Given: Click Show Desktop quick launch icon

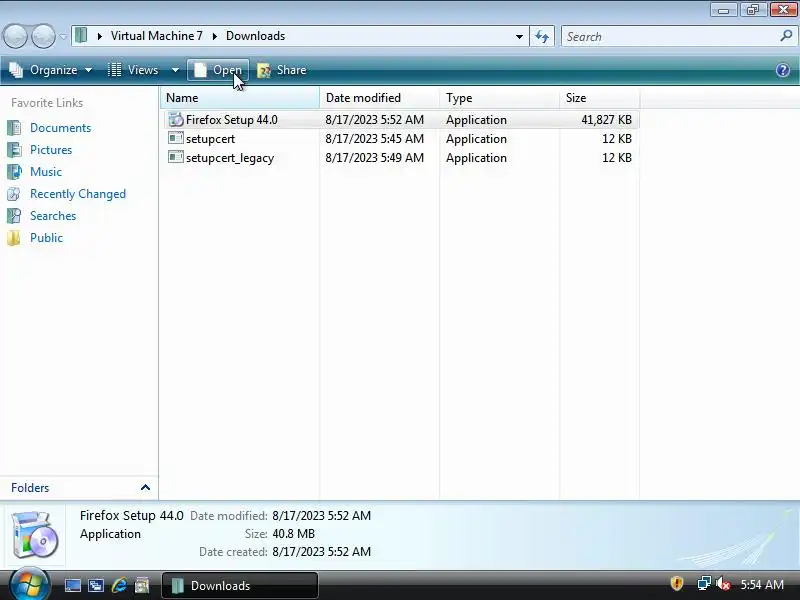Looking at the screenshot, I should (72, 585).
